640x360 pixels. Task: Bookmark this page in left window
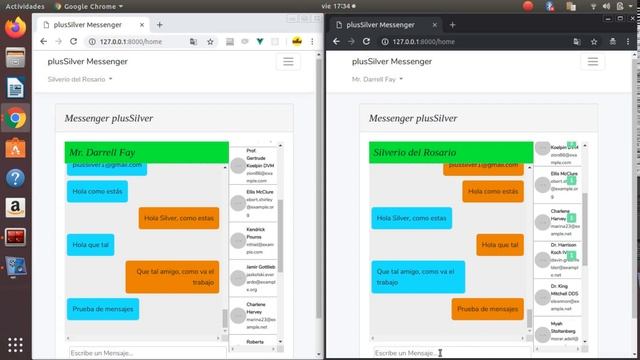(210, 42)
